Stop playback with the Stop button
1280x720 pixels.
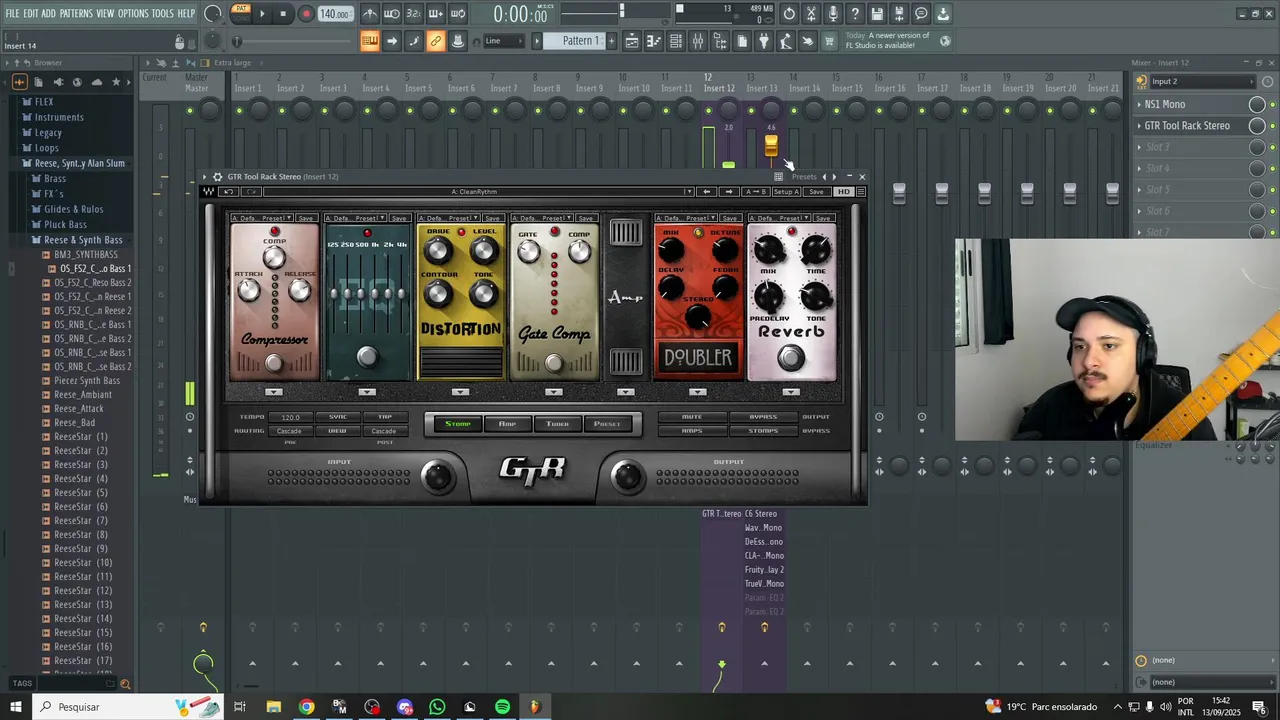[x=283, y=14]
